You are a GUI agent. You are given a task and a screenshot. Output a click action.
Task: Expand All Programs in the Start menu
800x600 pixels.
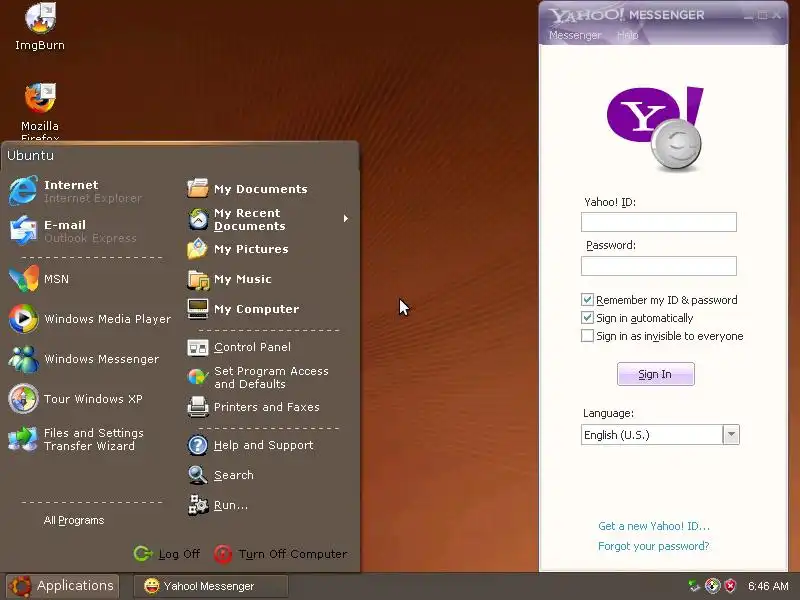[x=74, y=520]
